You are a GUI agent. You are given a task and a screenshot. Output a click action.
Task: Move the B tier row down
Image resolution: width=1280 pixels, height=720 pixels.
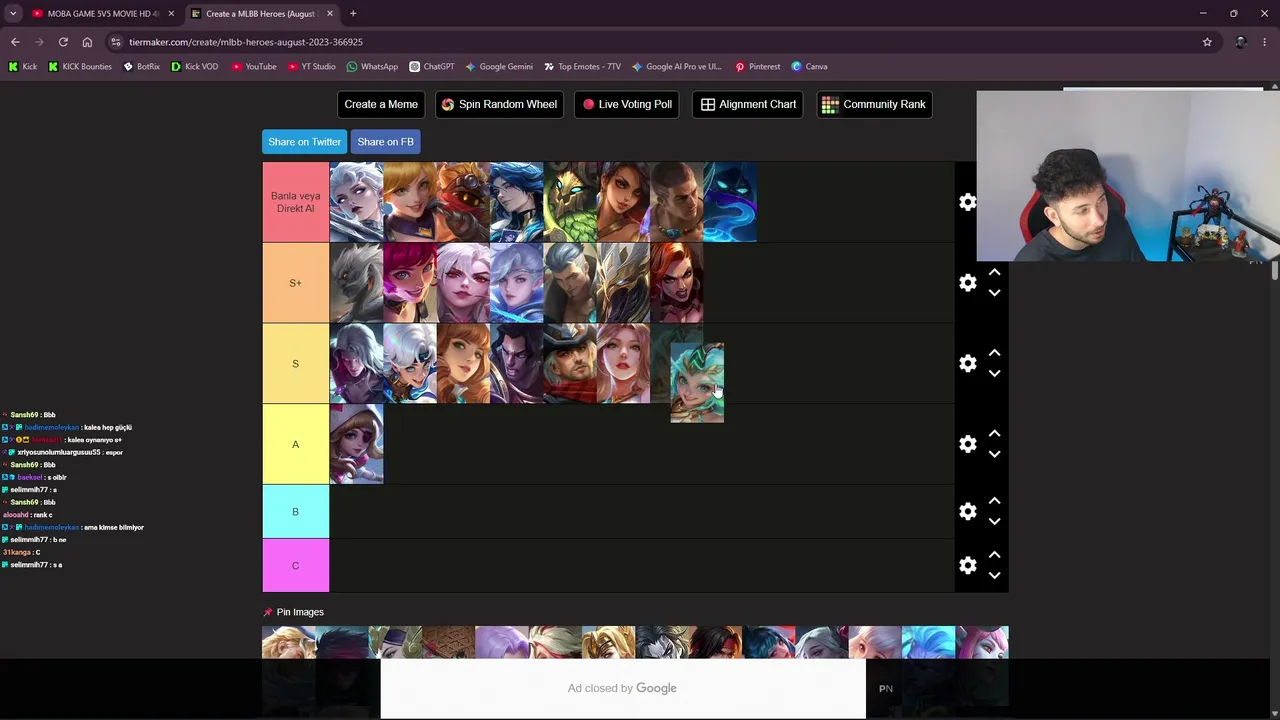994,521
